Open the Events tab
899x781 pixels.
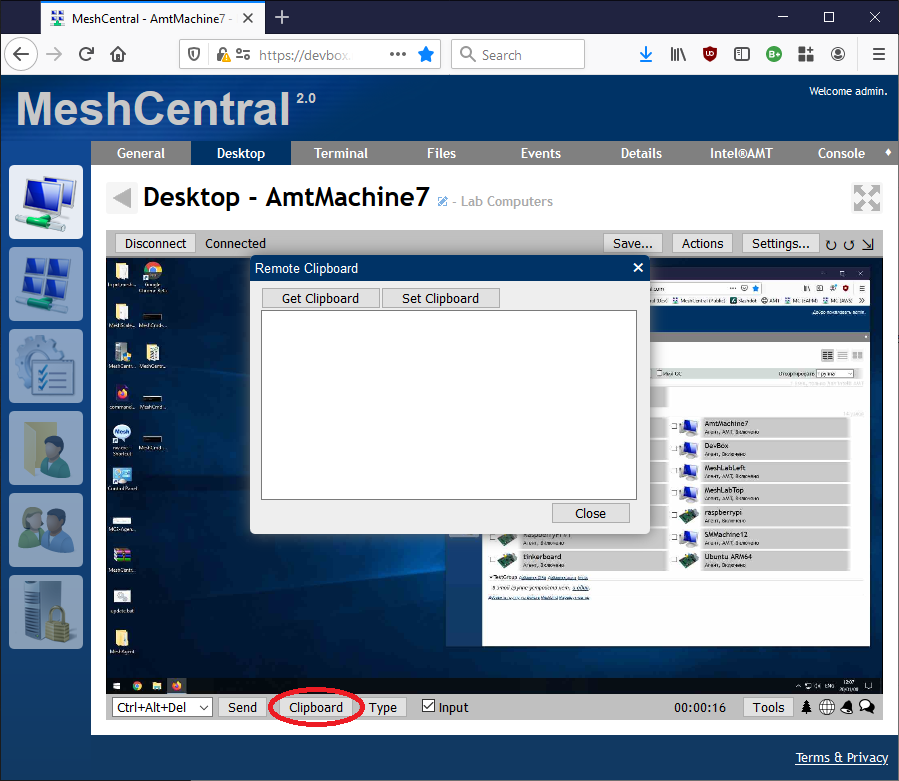tap(541, 153)
